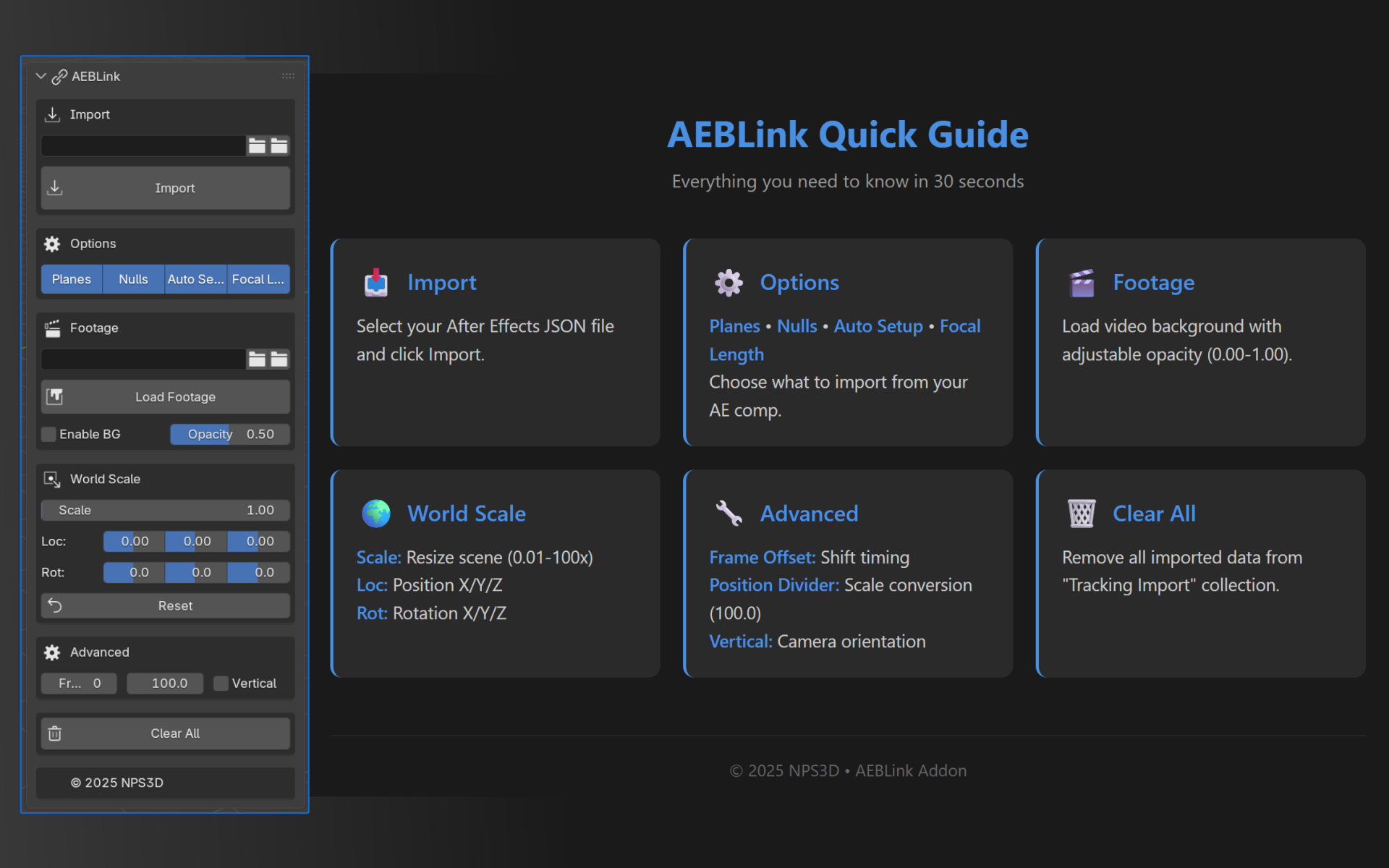This screenshot has width=1389, height=868.
Task: Toggle the Auto Setup option
Action: 195,279
